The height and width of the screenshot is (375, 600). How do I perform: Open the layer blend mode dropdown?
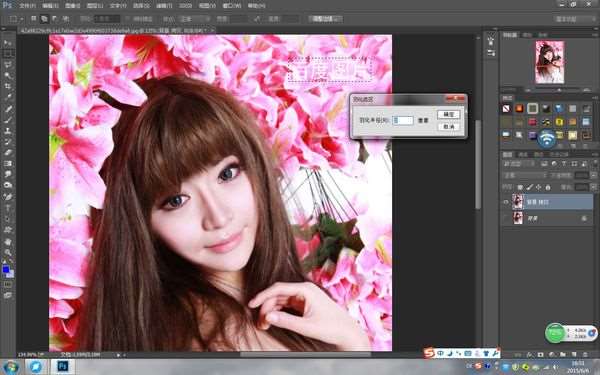524,175
